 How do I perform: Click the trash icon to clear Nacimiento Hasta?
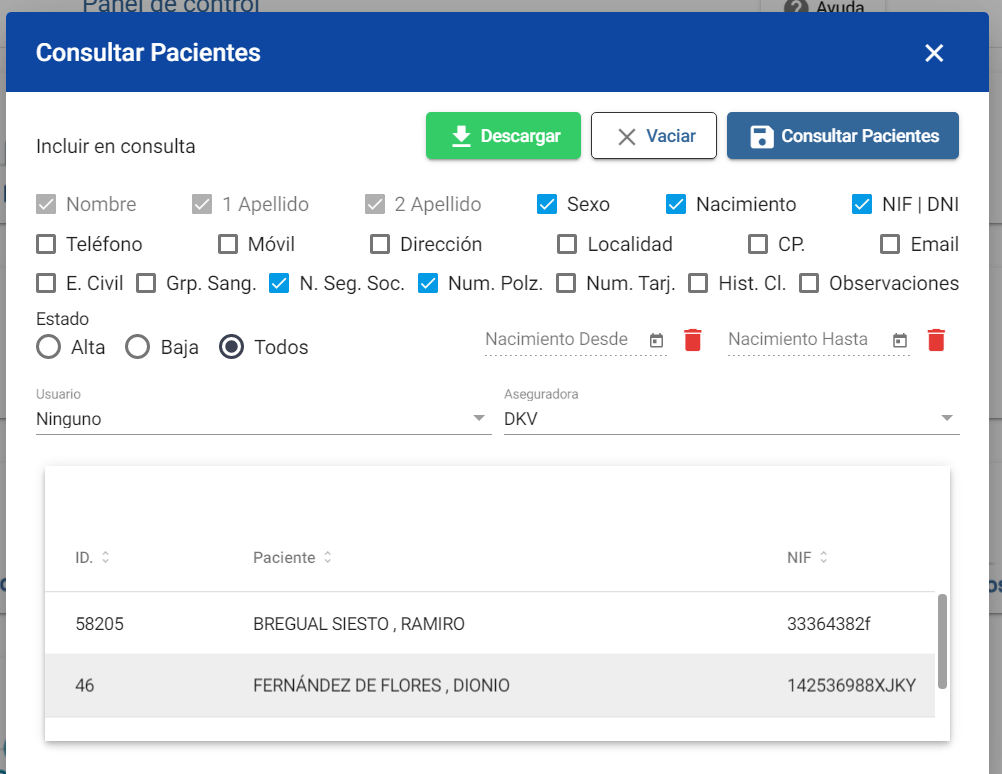tap(936, 340)
